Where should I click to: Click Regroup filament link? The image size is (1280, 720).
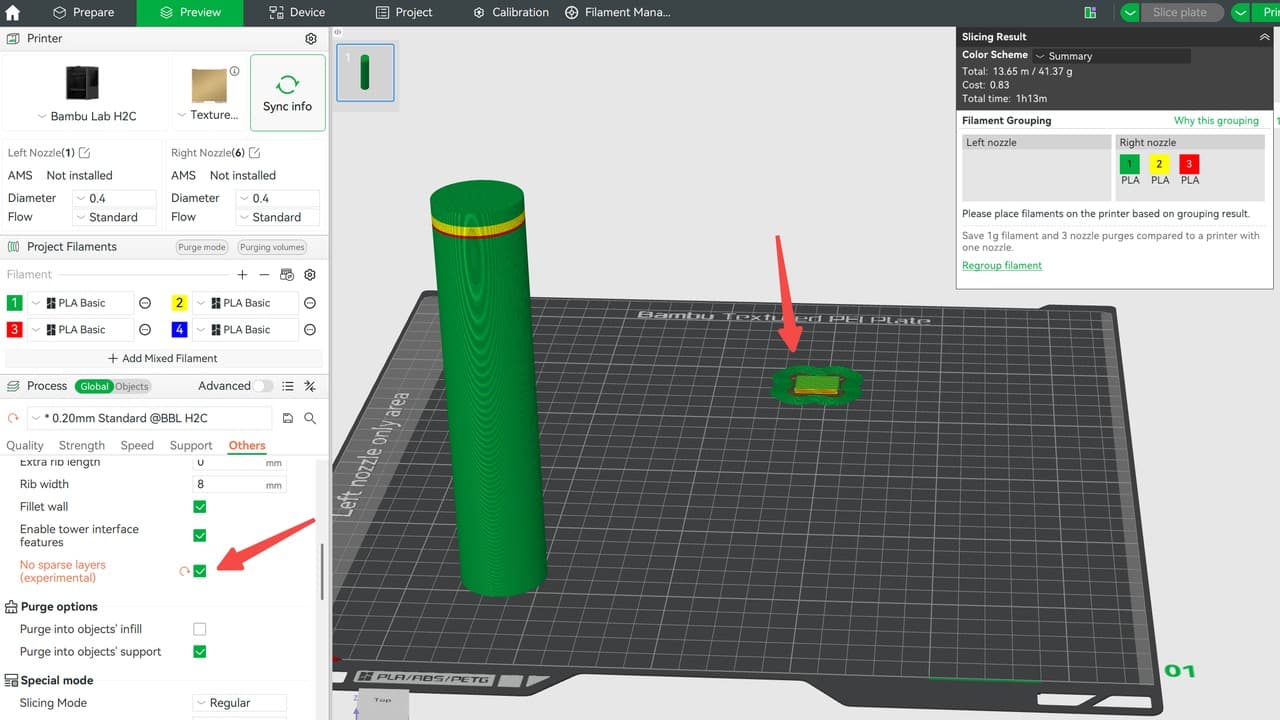tap(1002, 266)
